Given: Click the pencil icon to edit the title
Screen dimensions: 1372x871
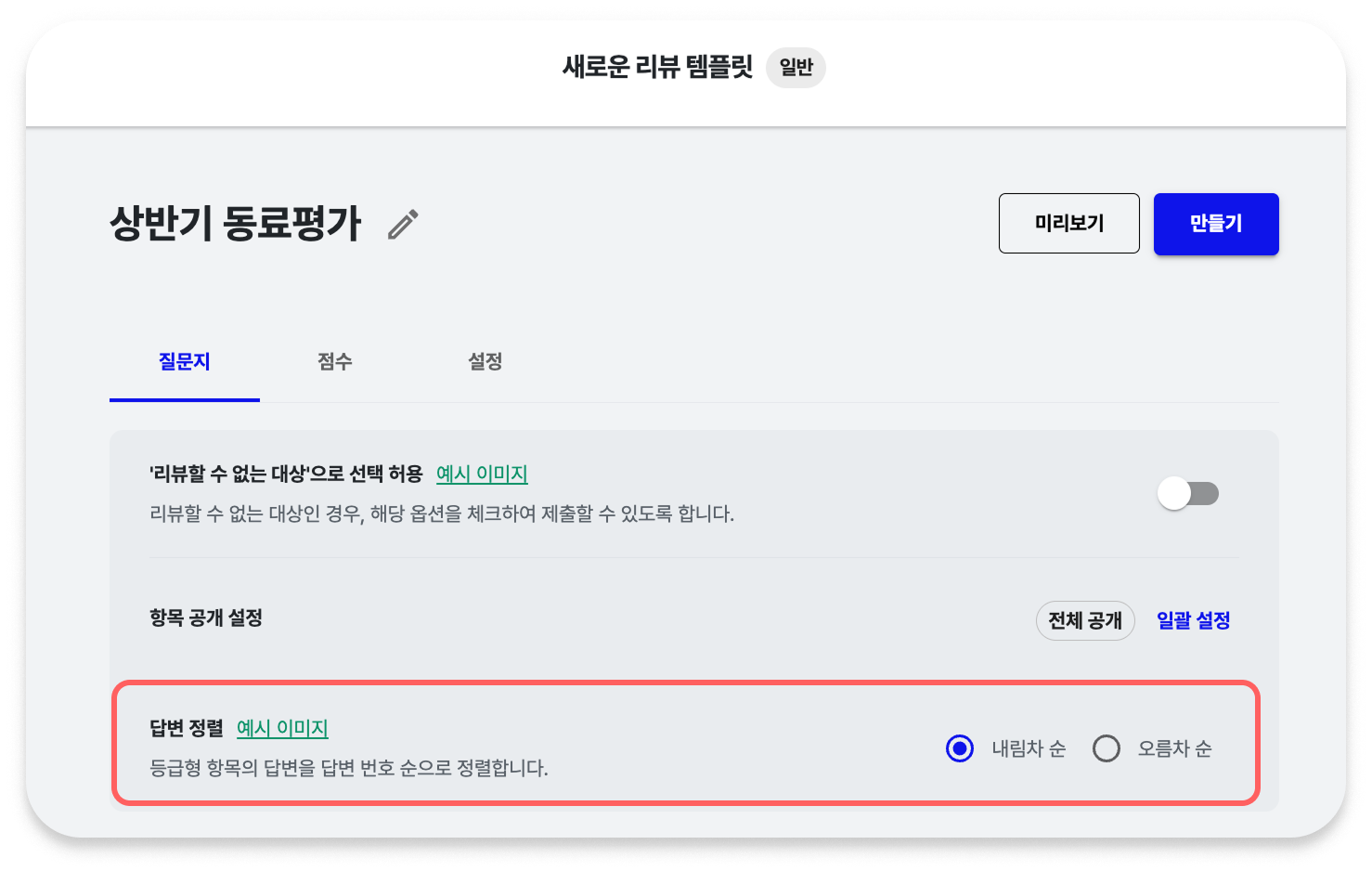Looking at the screenshot, I should tap(403, 224).
